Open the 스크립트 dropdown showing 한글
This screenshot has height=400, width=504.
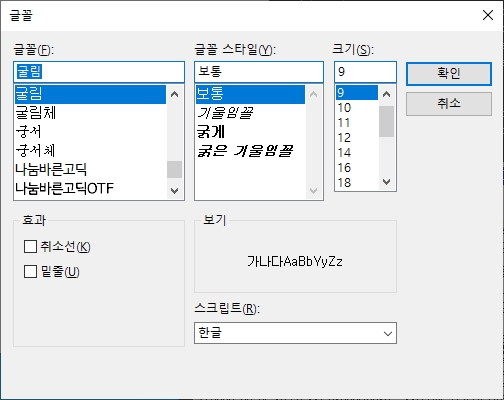click(x=295, y=333)
